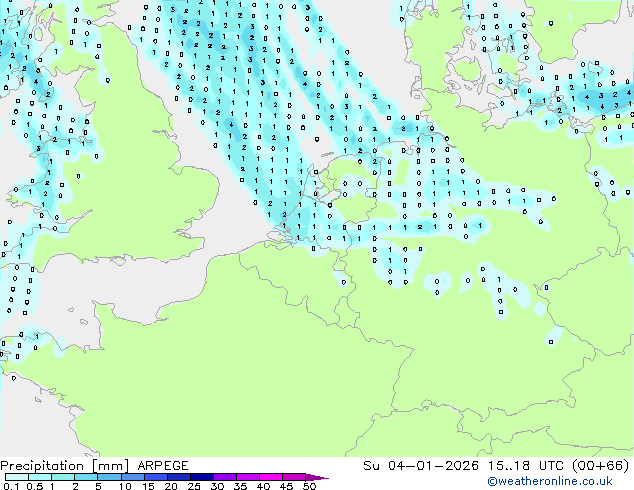Click the '45' legend scale value
The height and width of the screenshot is (490, 634).
(x=286, y=486)
